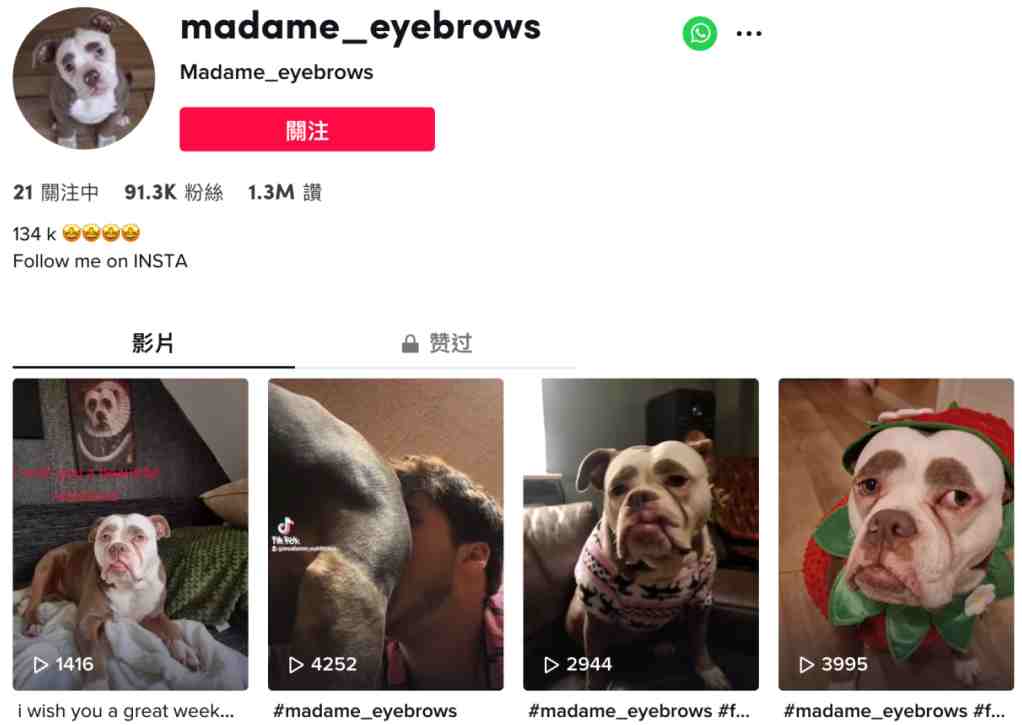This screenshot has height=725, width=1022.
Task: Click the lock icon on liked tab
Action: pyautogui.click(x=410, y=343)
